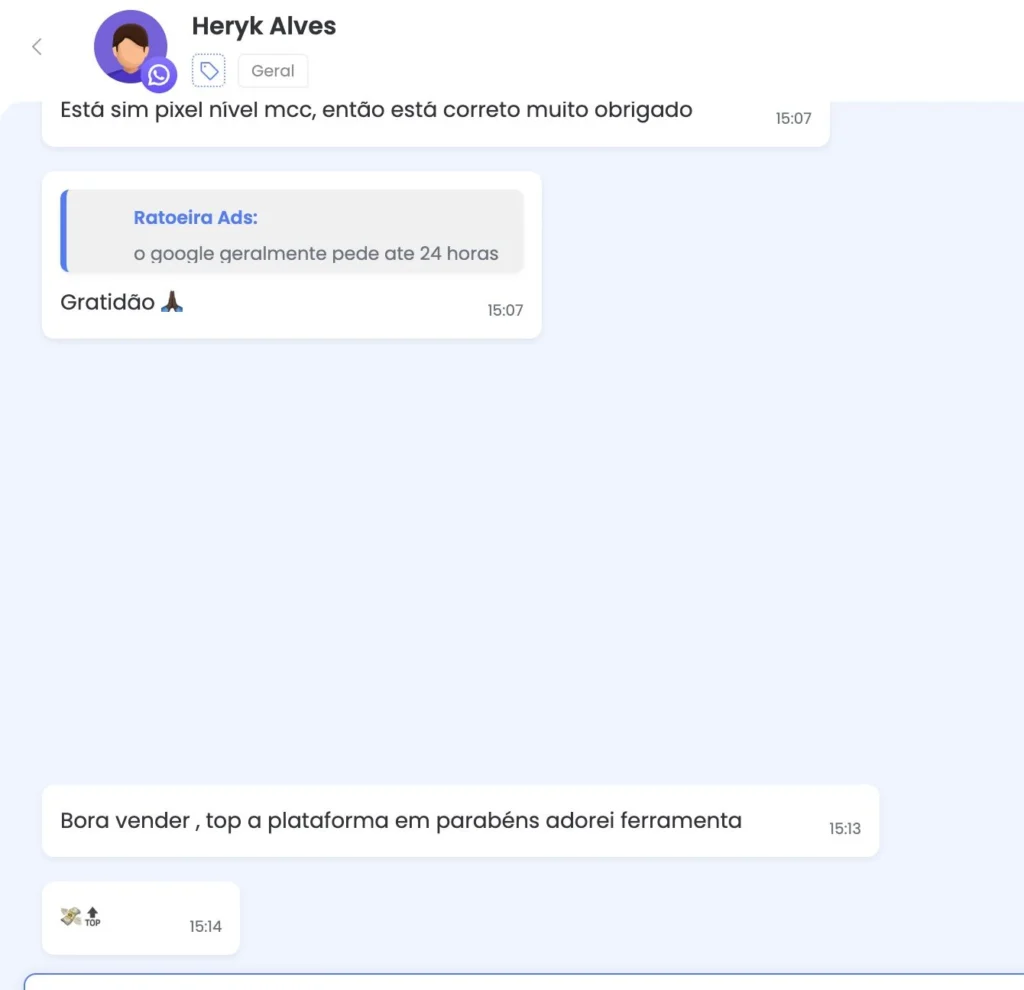Image resolution: width=1024 pixels, height=990 pixels.
Task: Add a tag with the tag icon
Action: tap(208, 71)
